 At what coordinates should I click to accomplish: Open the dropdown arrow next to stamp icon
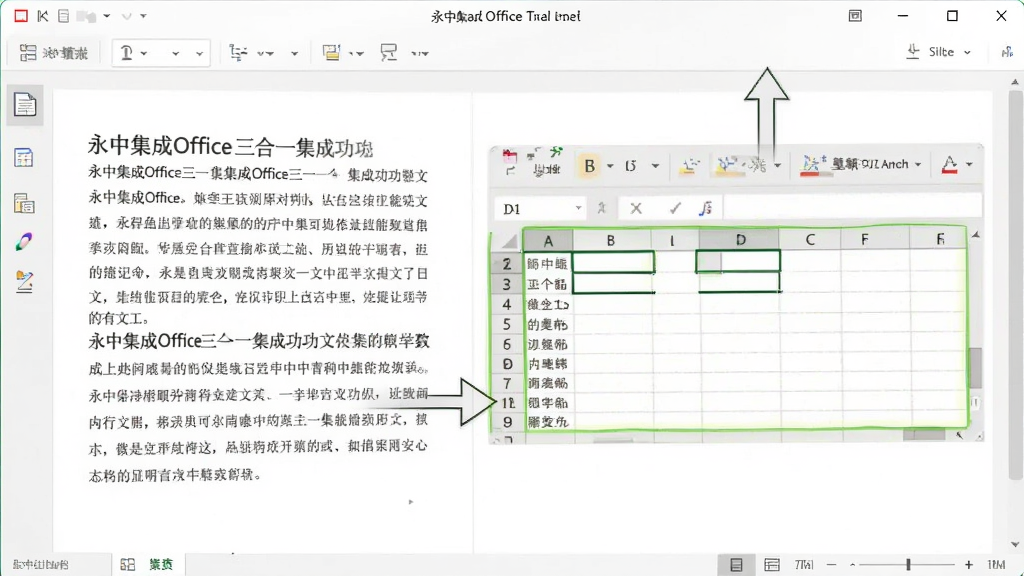click(144, 54)
